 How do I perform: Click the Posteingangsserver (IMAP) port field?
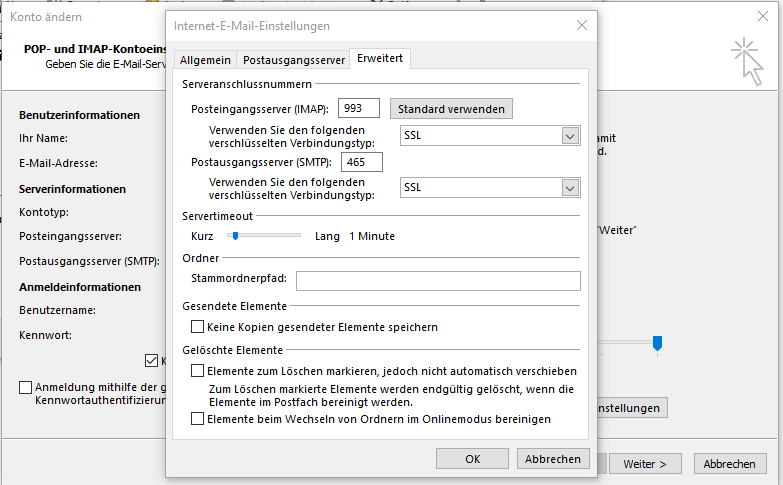tap(361, 108)
